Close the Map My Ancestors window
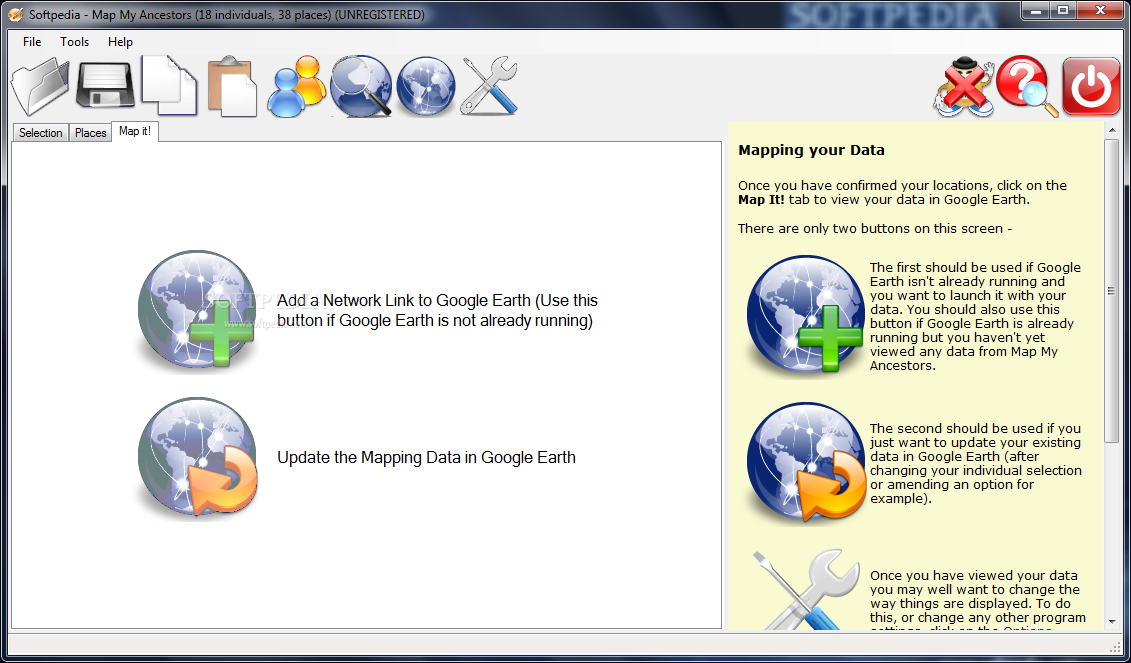 point(1101,11)
